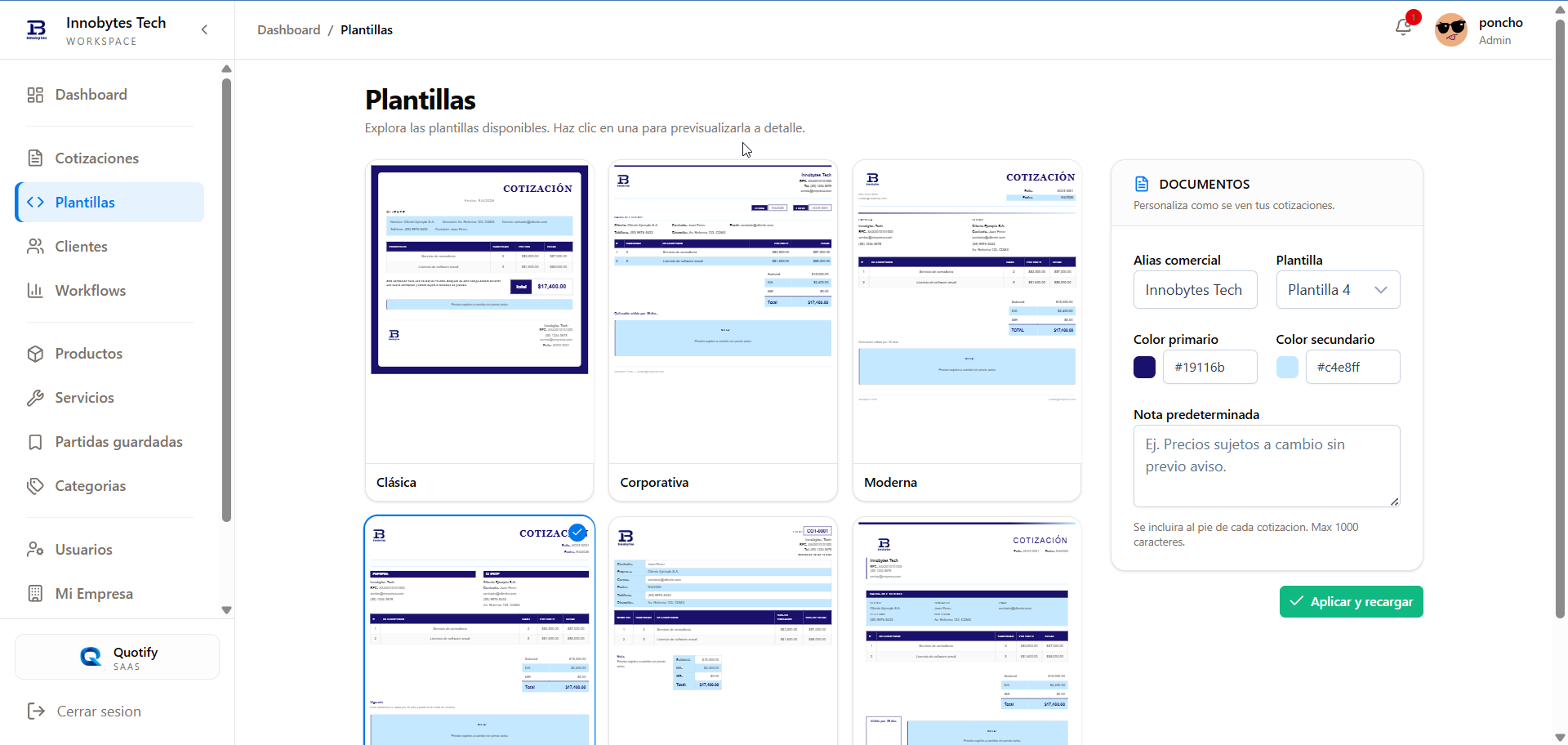
Task: Click the Quotify SAAS card
Action: (117, 657)
